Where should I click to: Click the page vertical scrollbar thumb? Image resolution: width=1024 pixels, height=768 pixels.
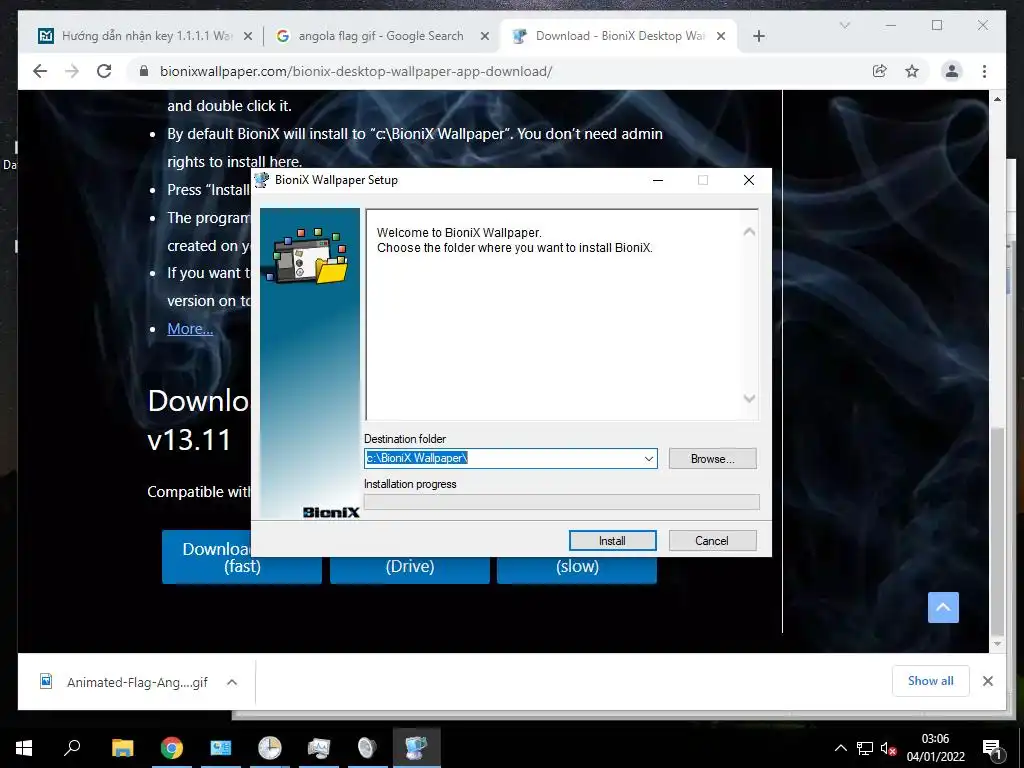click(x=997, y=531)
